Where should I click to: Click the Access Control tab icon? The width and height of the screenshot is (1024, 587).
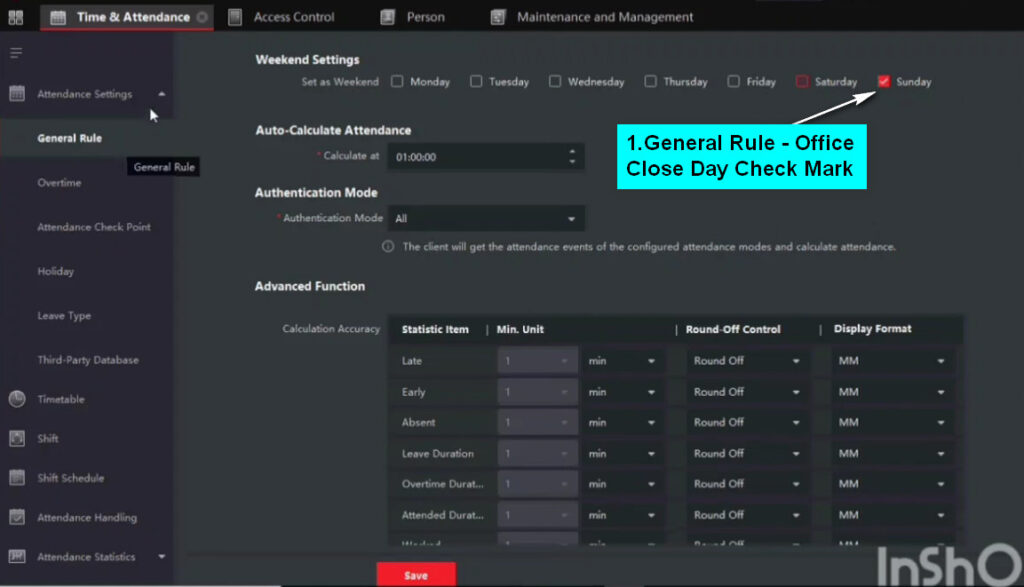(x=235, y=18)
